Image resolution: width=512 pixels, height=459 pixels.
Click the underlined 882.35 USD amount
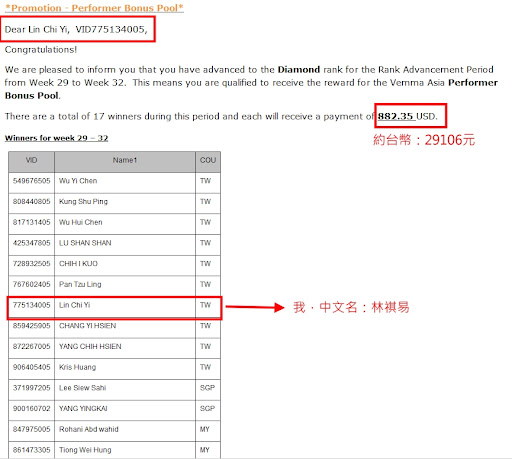pyautogui.click(x=407, y=116)
